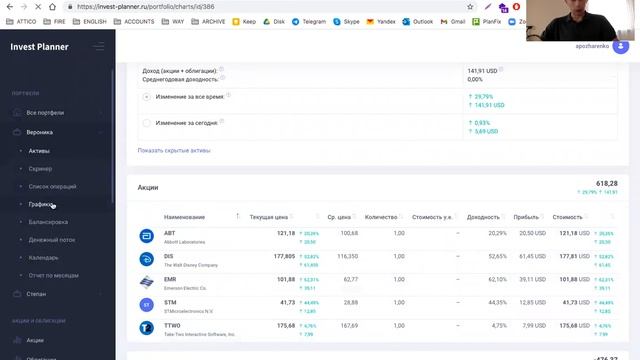Viewport: 640px width, 360px height.
Task: Click the browser address bar URL
Action: [x=146, y=7]
